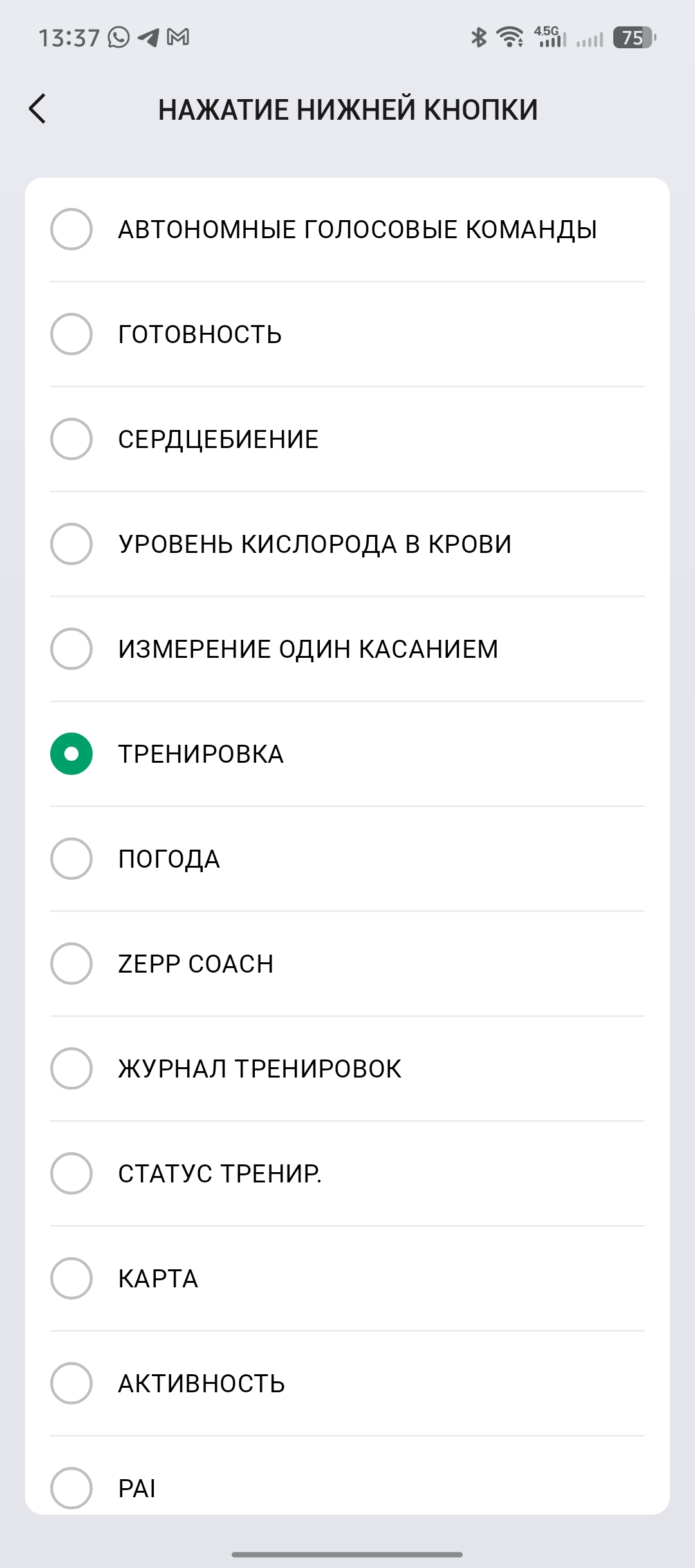Screen dimensions: 695x1568
Task: Tap the Telegram notification icon
Action: [x=149, y=37]
